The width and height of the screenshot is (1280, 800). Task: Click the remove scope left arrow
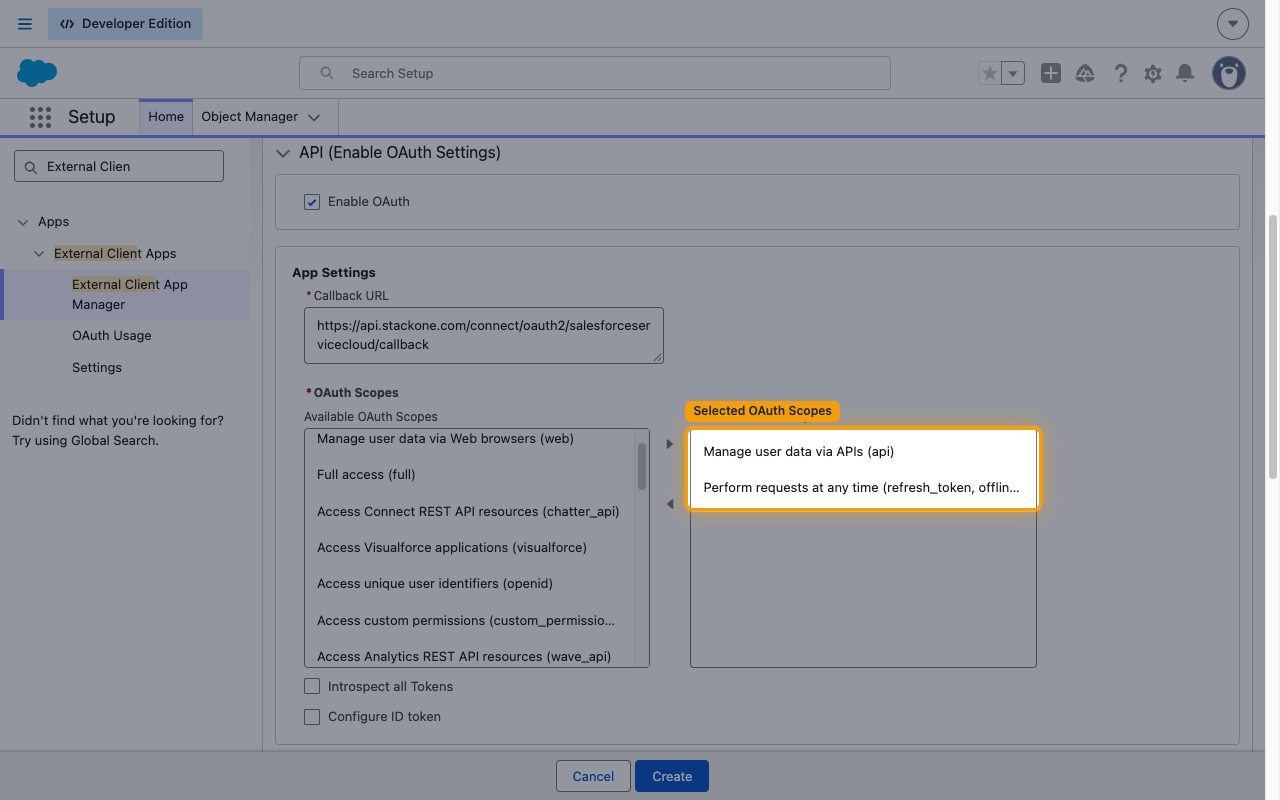tap(670, 504)
